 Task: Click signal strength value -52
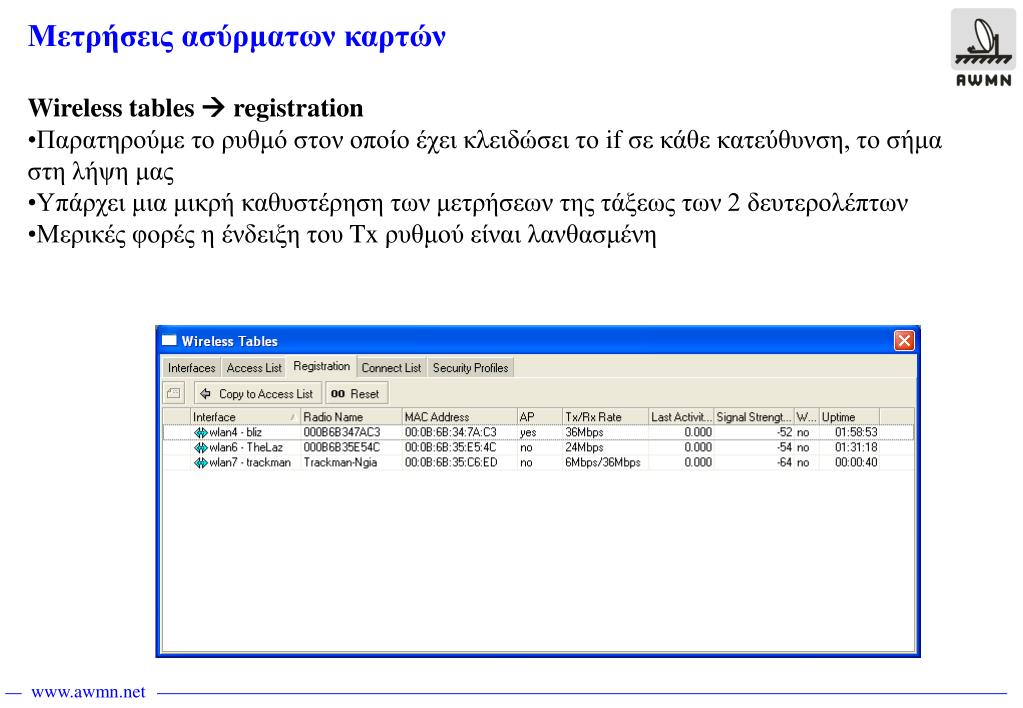coord(784,432)
